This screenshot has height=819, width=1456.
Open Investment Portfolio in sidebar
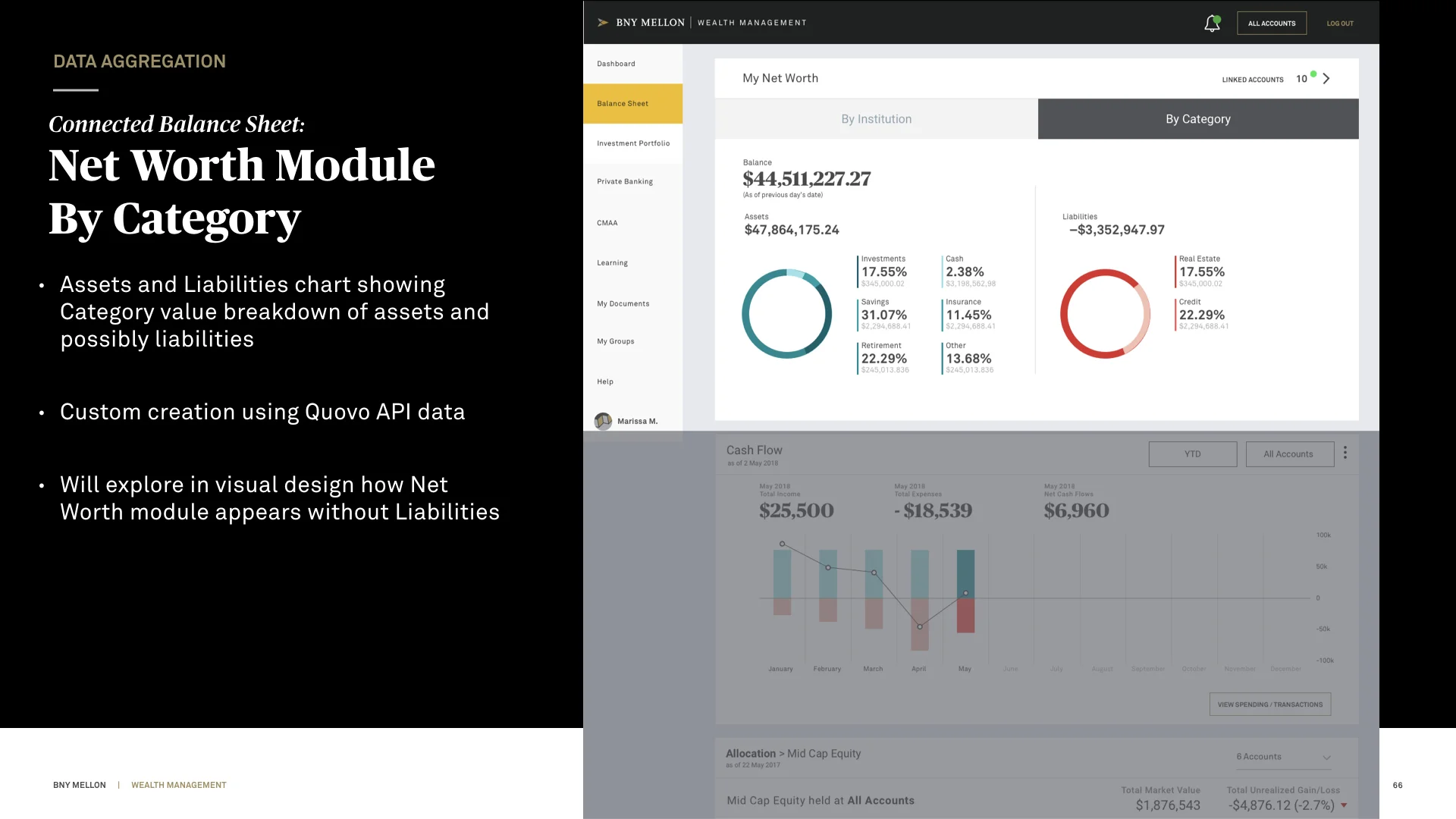[632, 143]
